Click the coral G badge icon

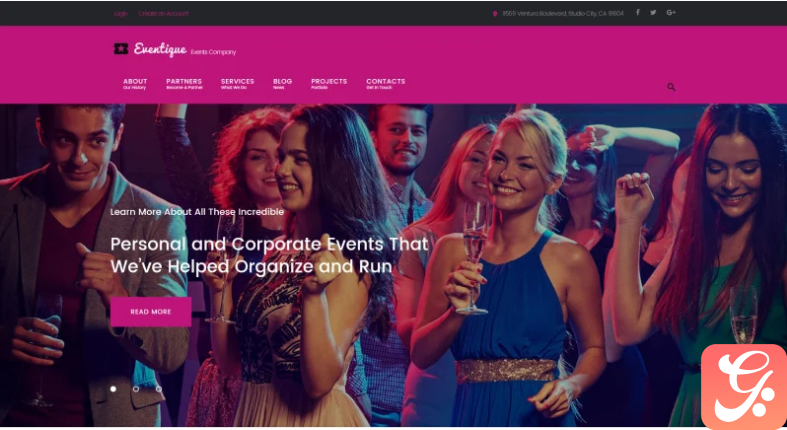(743, 386)
